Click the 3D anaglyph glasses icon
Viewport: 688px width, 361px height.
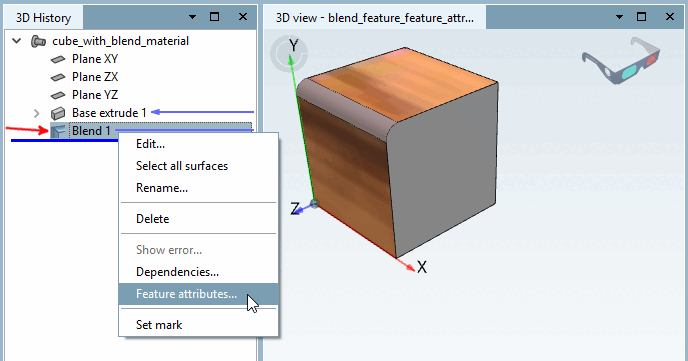point(621,61)
